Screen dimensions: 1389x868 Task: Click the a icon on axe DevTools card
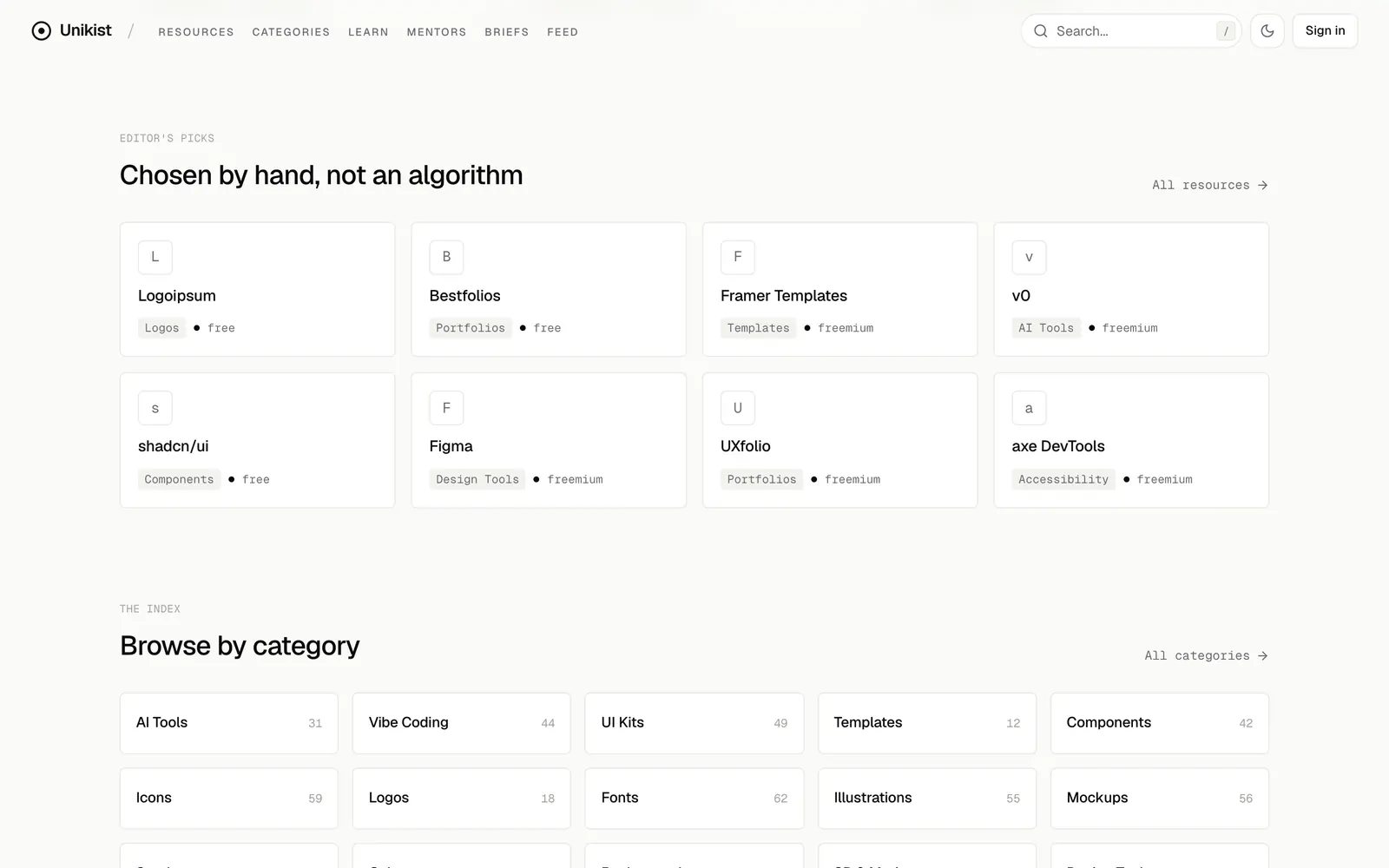[x=1029, y=408]
